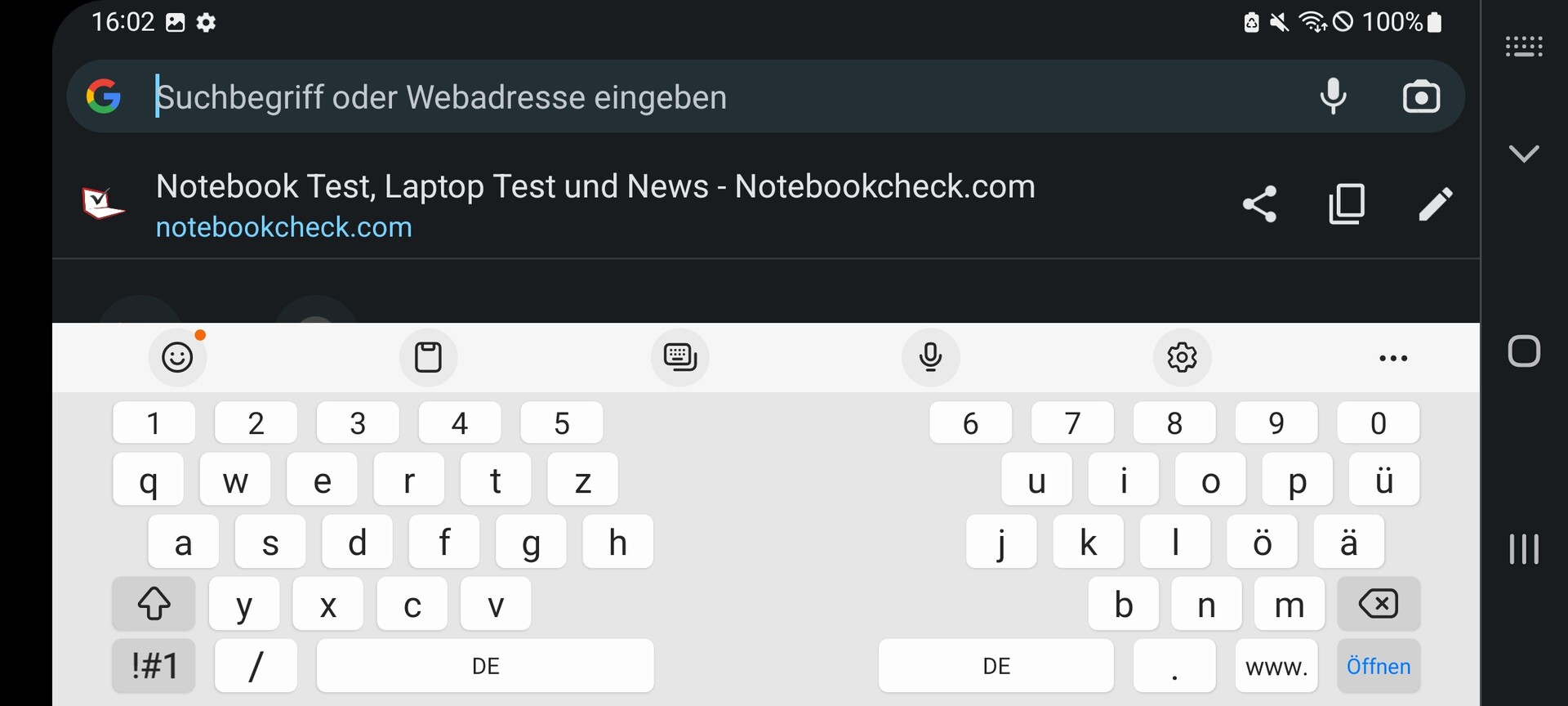Open the emoji panel on keyboard
Screen dimensions: 1568x706
(x=177, y=357)
